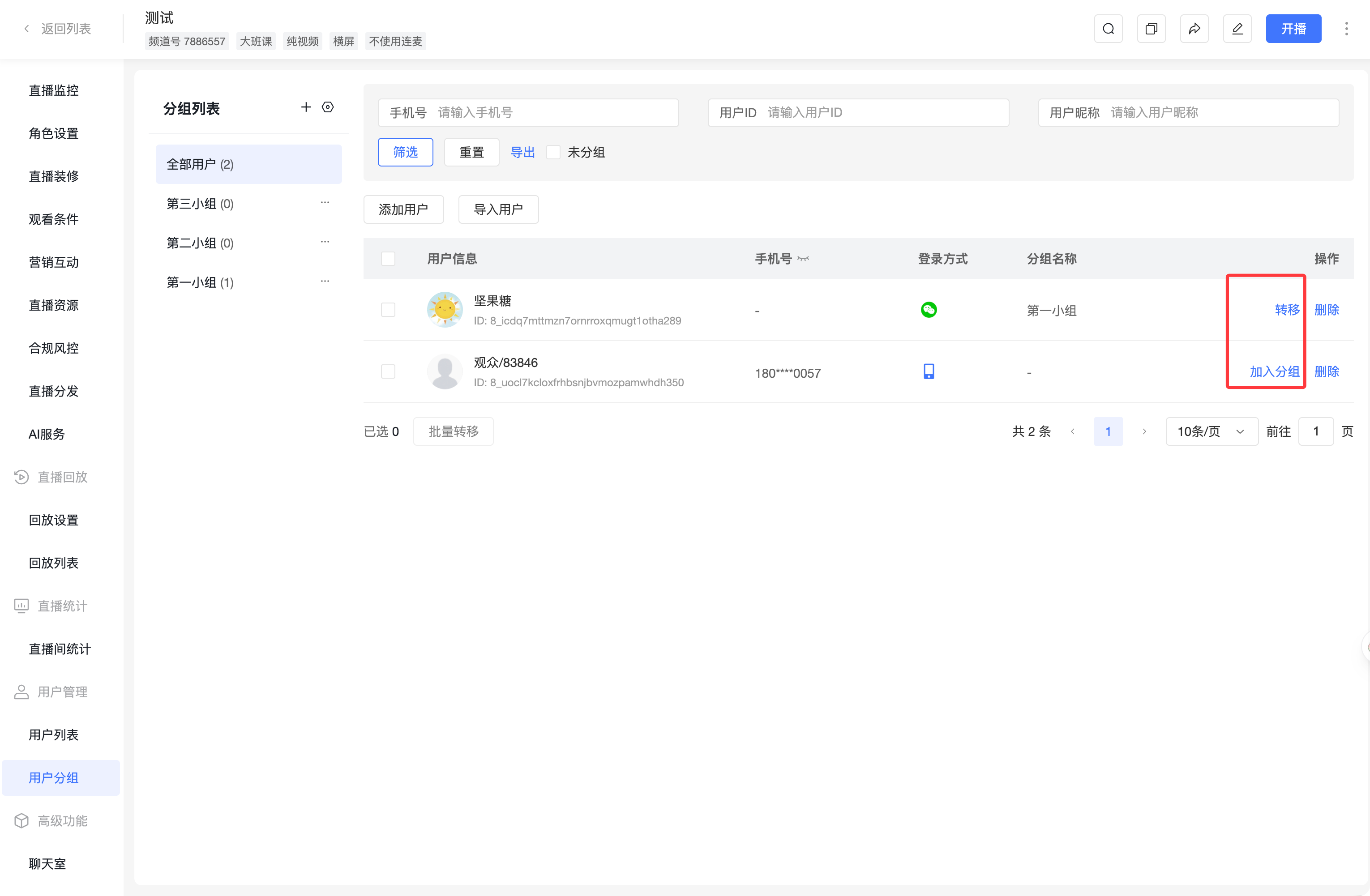Screen dimensions: 1370x896
Task: Select 第一小组 (1) group
Action: point(248,282)
